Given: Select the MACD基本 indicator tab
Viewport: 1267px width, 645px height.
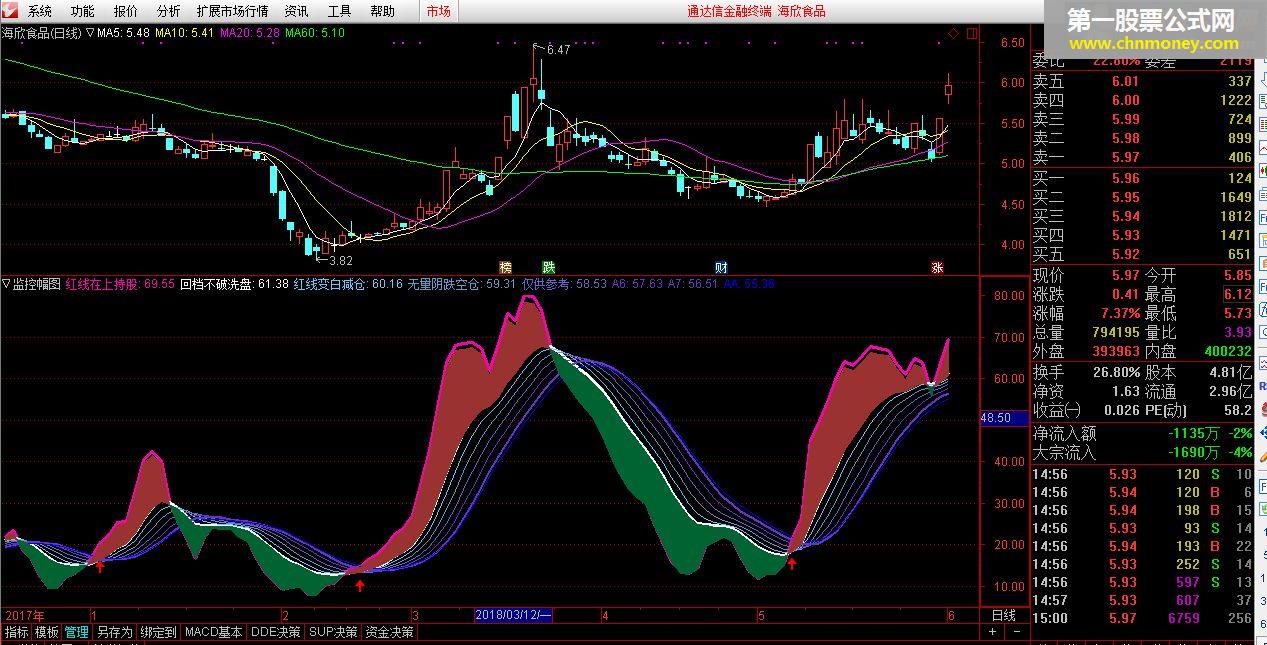Looking at the screenshot, I should pos(214,632).
